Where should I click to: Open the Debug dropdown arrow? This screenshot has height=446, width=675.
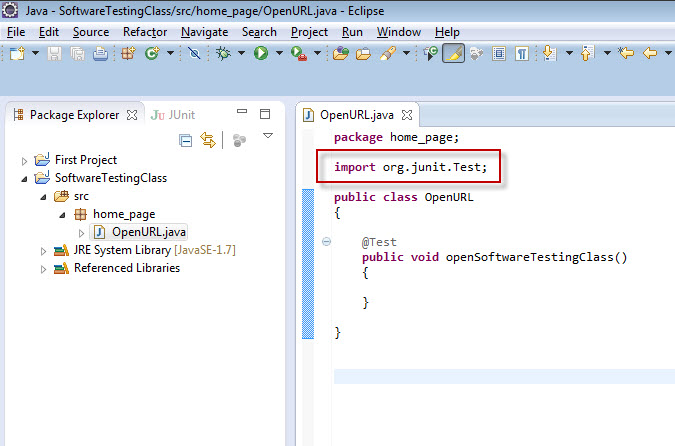242,53
